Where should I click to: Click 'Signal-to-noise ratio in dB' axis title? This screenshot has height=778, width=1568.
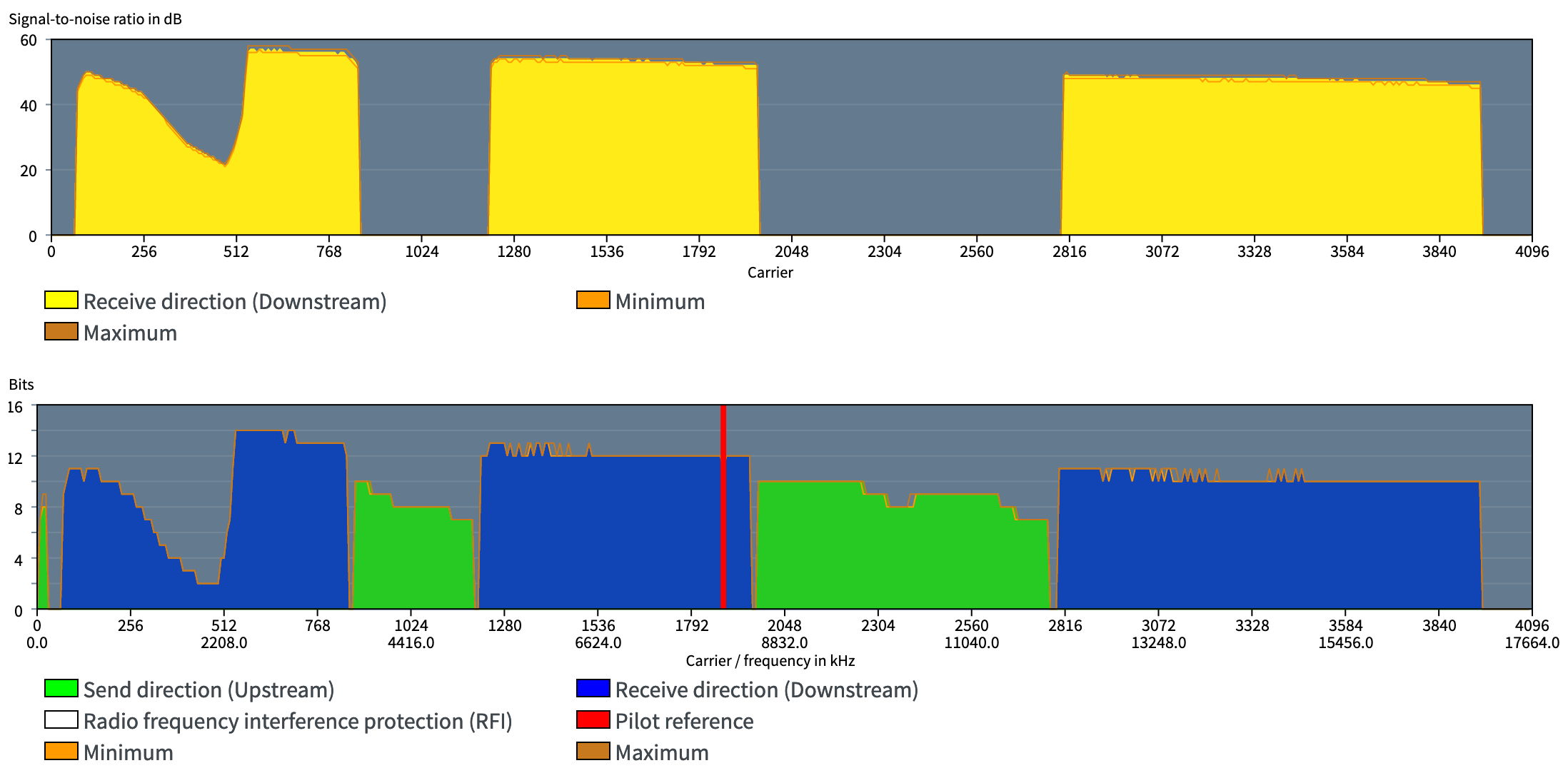(95, 19)
